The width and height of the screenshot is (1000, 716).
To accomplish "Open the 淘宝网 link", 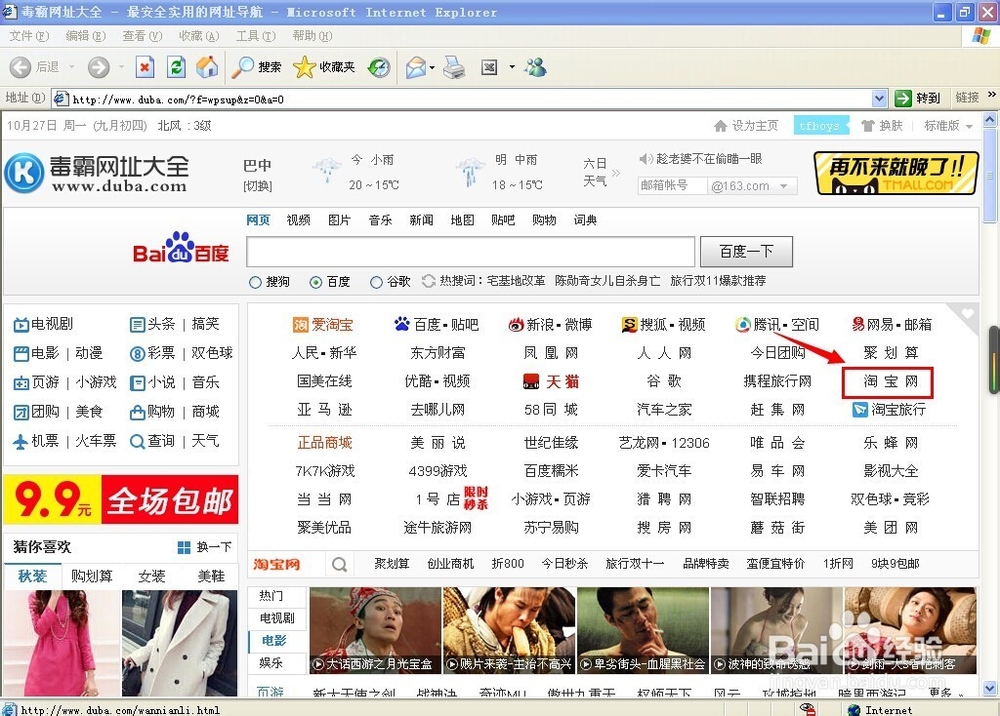I will [x=890, y=381].
